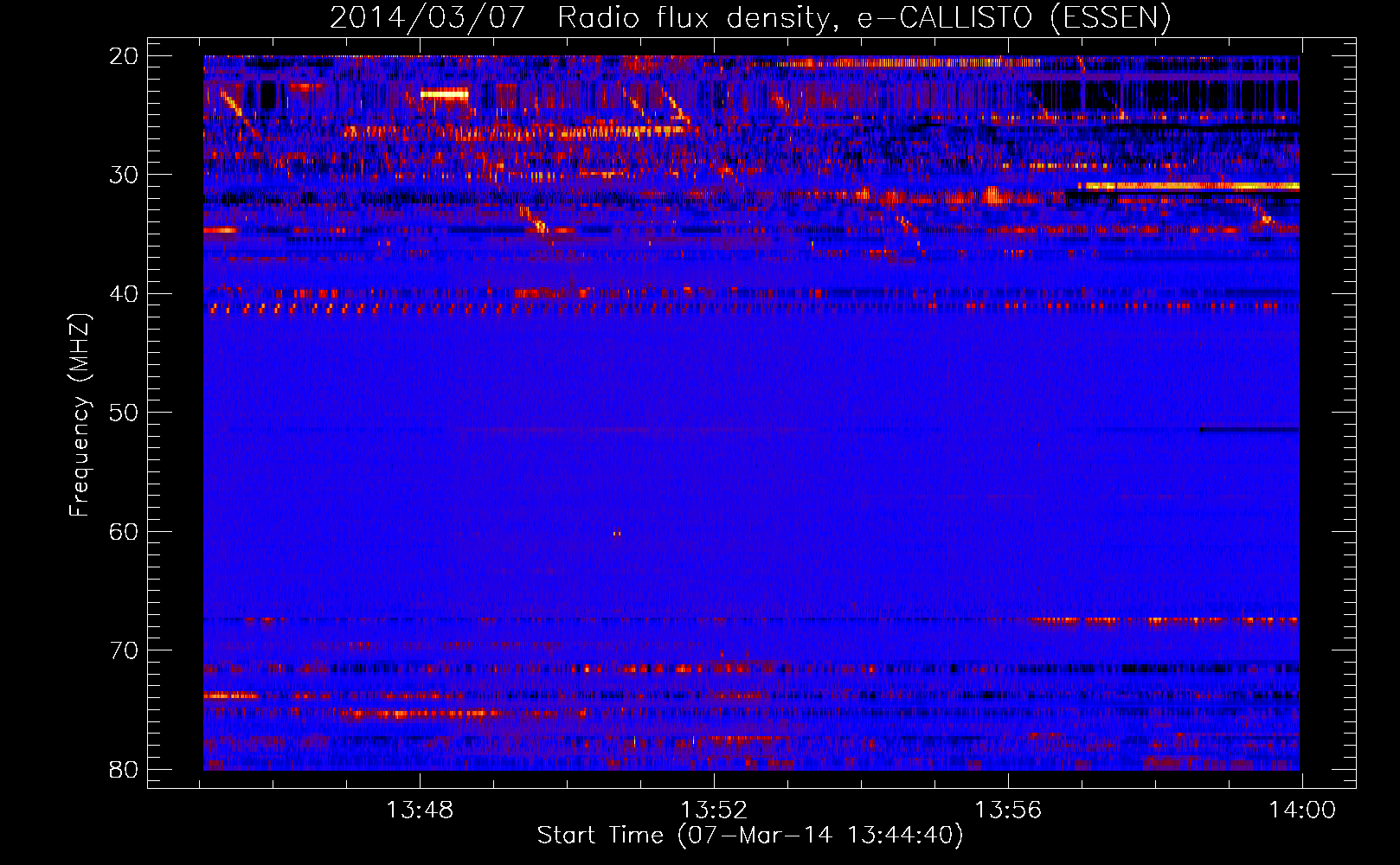Click the small red dot near 60 MHz

[x=617, y=534]
